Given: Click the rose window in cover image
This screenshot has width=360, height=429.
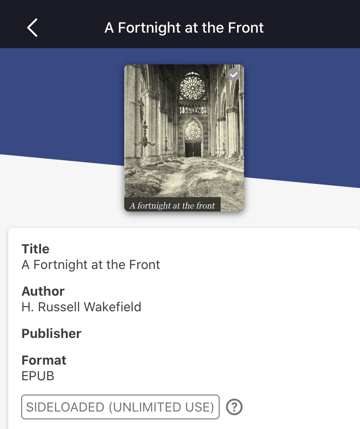Looking at the screenshot, I should 192,87.
